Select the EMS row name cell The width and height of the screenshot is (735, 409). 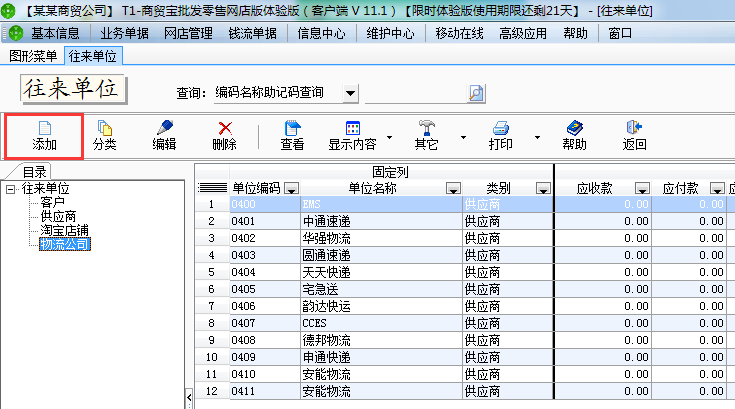click(381, 204)
